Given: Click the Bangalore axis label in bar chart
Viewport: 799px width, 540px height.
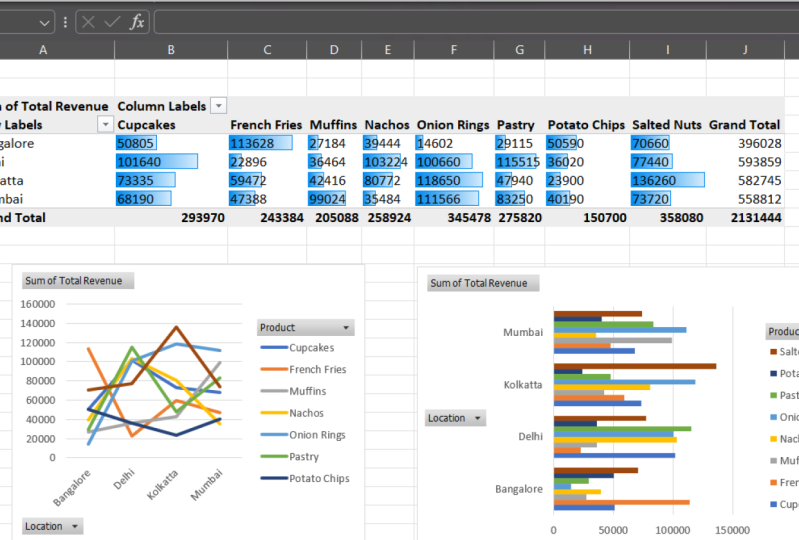Looking at the screenshot, I should click(519, 489).
